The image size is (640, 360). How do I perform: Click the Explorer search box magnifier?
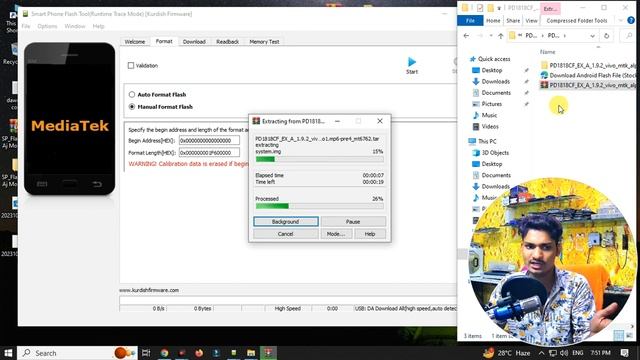629,36
